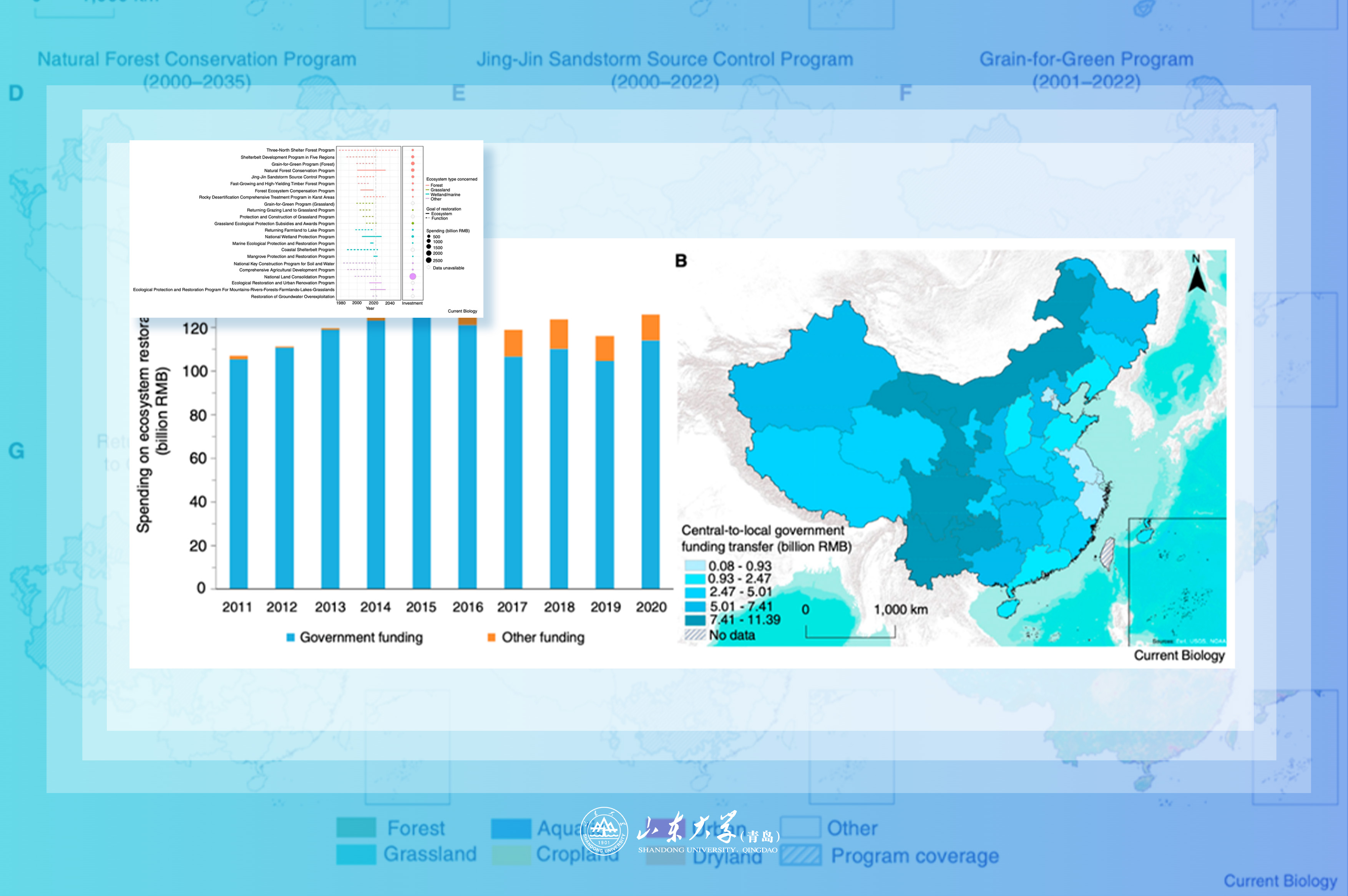Click the orange segment of the 2017 bar
This screenshot has width=1348, height=896.
pos(513,343)
